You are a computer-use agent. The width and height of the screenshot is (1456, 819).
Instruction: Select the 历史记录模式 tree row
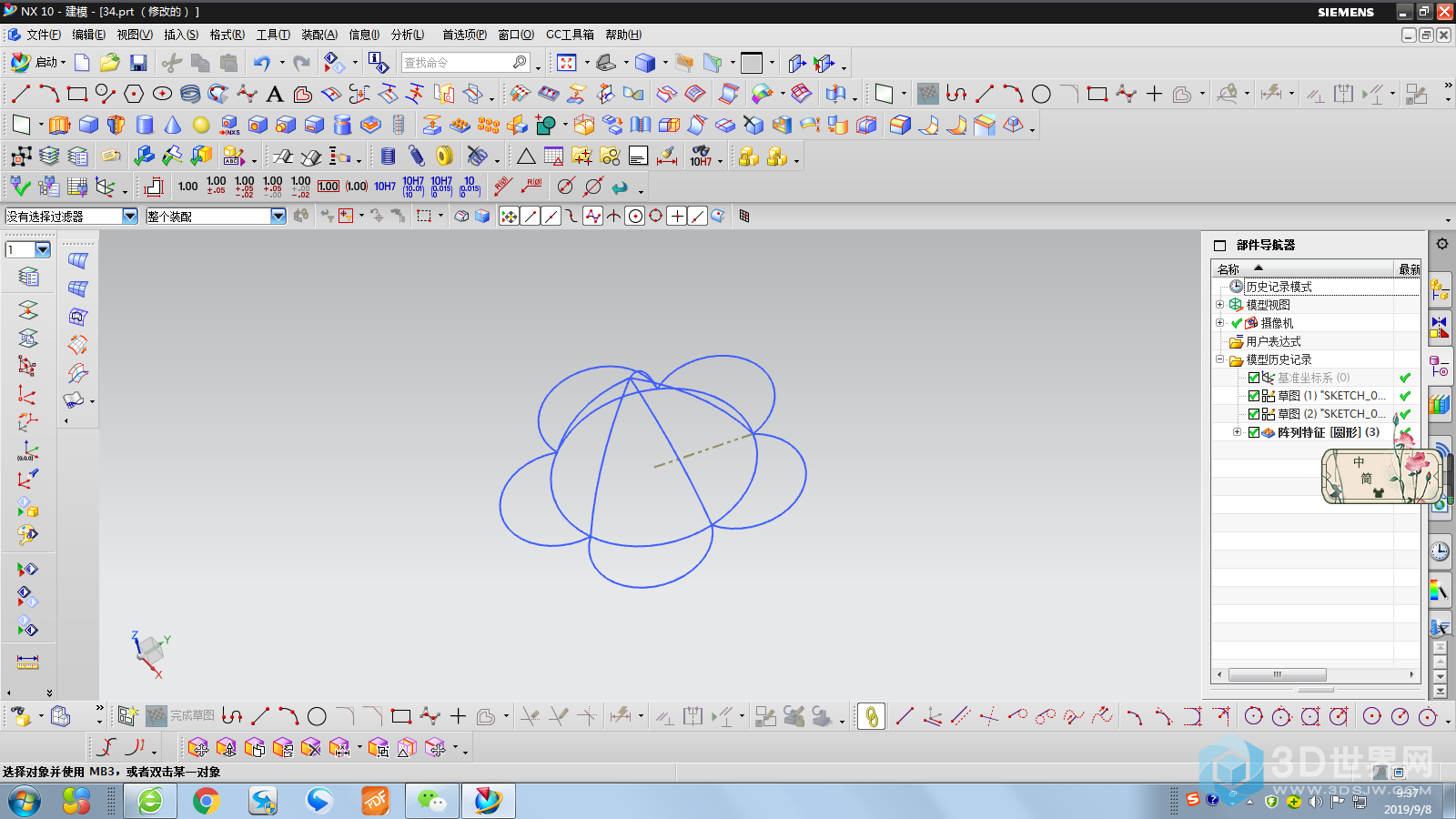point(1316,287)
